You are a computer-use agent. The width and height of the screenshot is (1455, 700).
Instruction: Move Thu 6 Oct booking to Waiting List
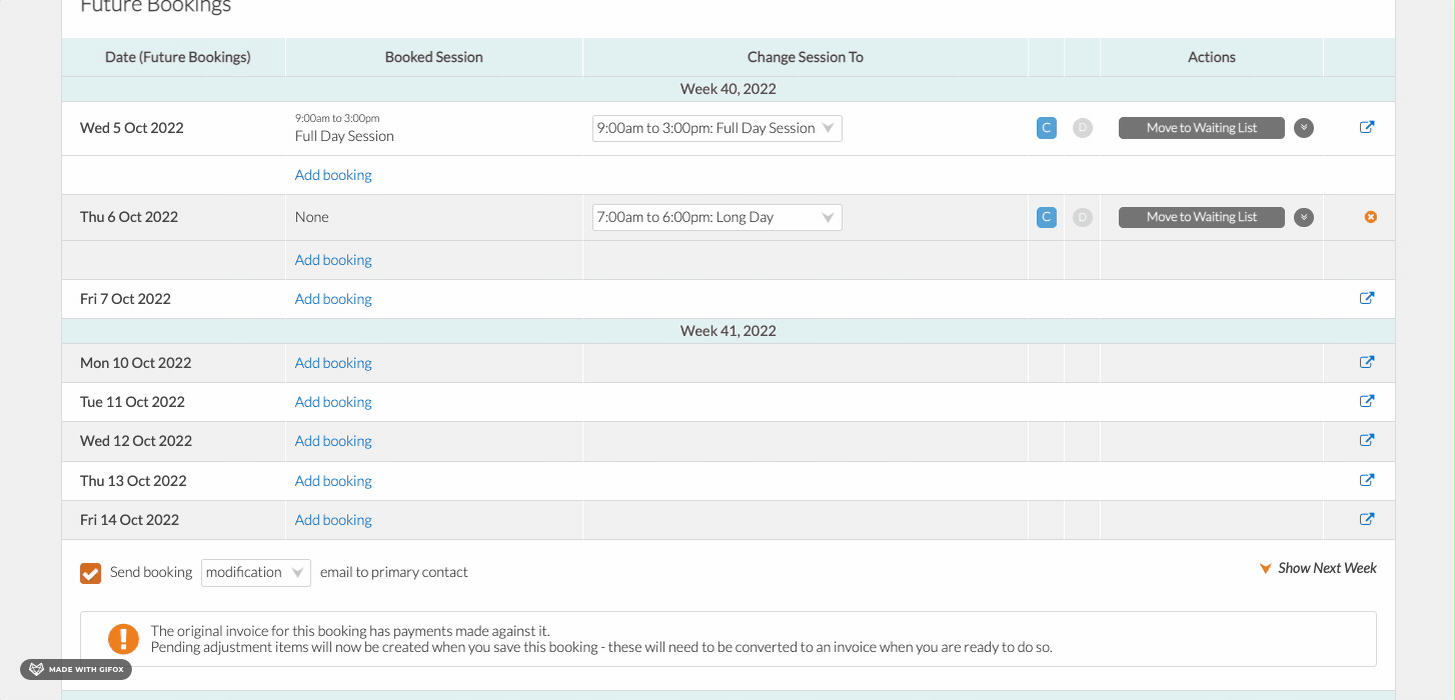(x=1201, y=217)
